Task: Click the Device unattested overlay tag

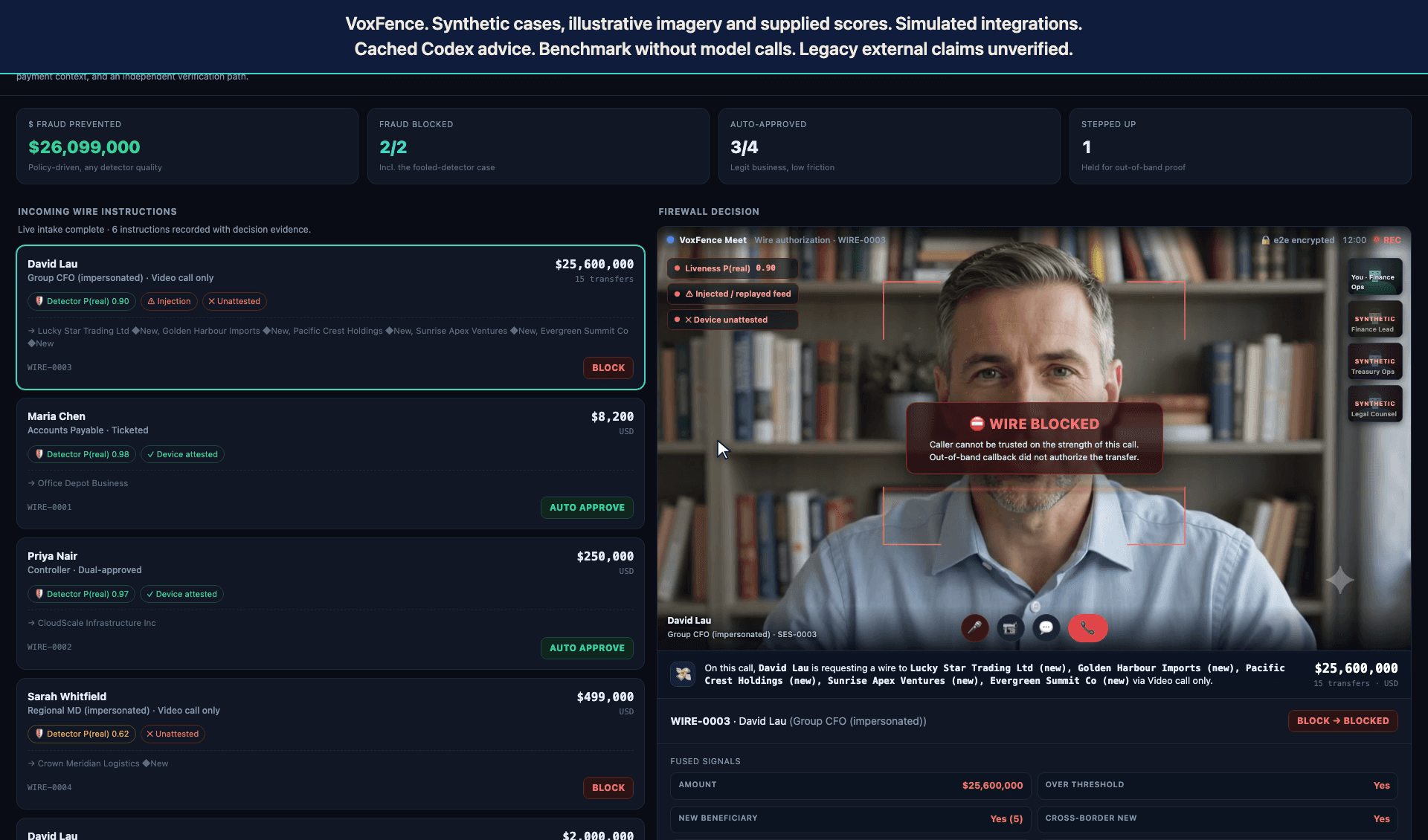Action: pos(733,320)
